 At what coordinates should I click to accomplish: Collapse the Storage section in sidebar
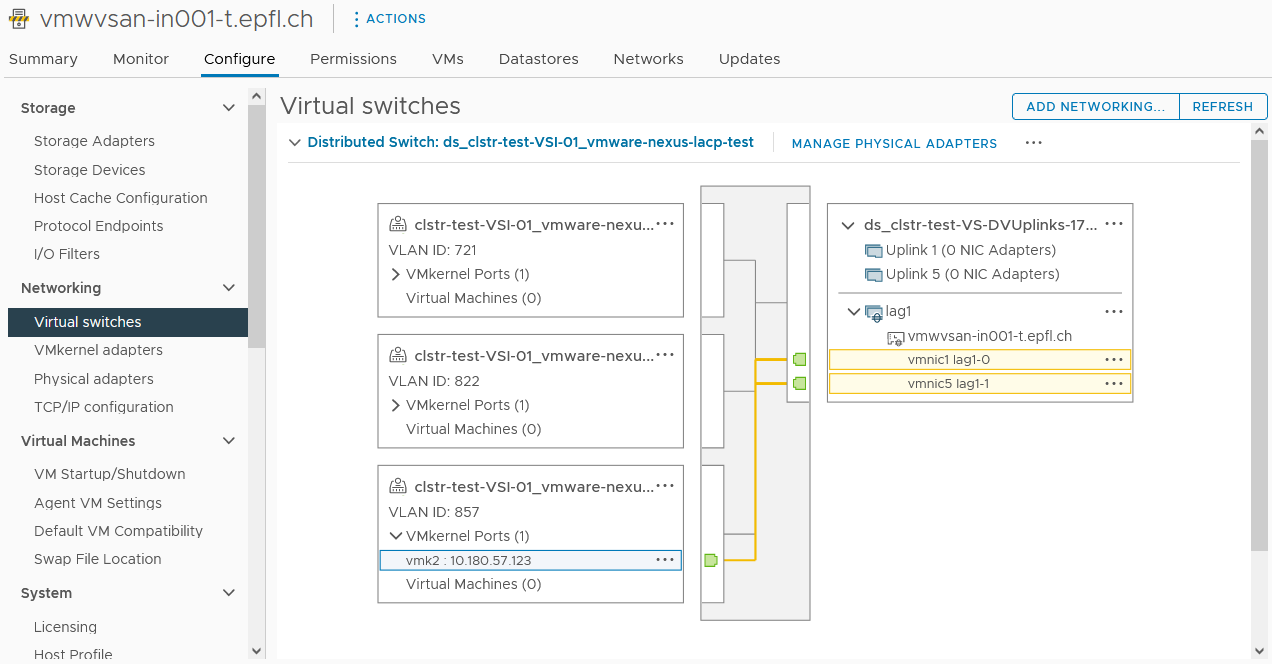coord(229,108)
